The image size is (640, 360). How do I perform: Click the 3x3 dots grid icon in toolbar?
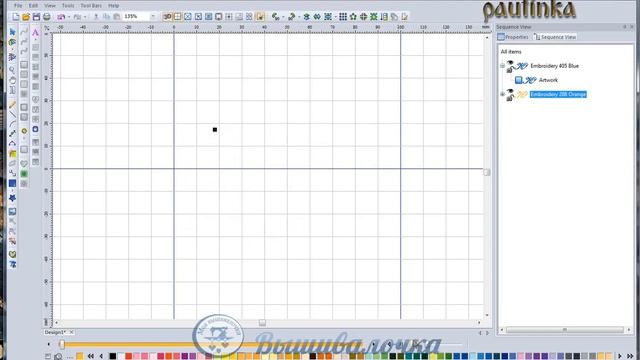[343, 17]
